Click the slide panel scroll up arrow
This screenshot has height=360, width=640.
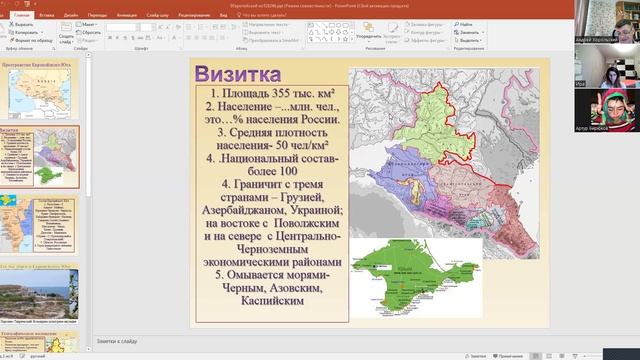(x=89, y=55)
